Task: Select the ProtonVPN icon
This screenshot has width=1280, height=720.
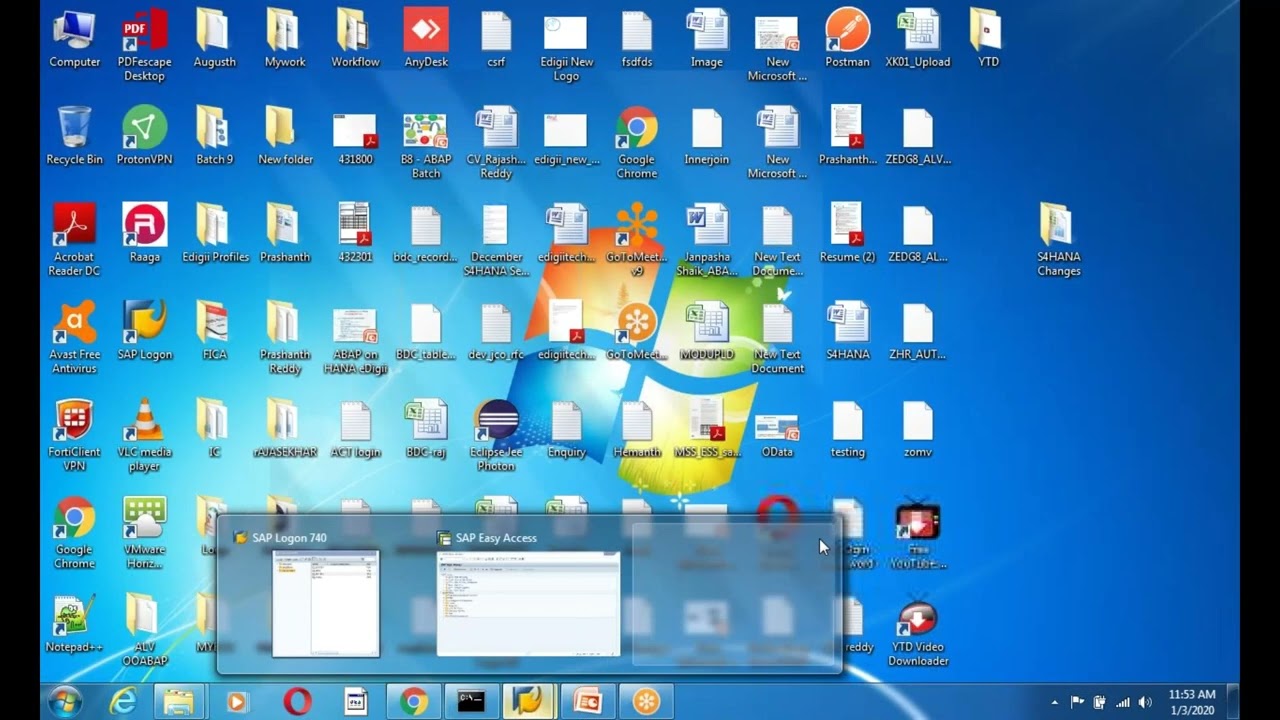Action: click(x=144, y=137)
